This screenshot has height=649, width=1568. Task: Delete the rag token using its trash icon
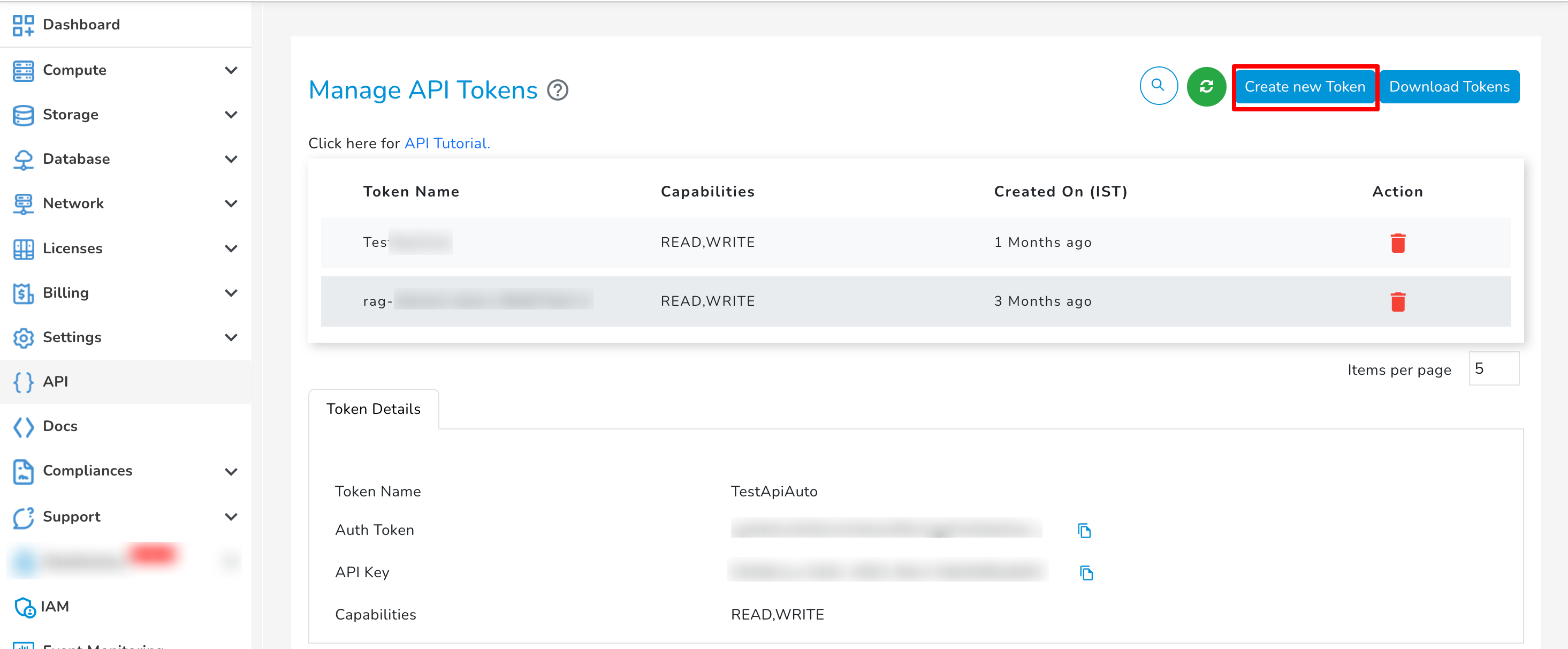click(1398, 301)
